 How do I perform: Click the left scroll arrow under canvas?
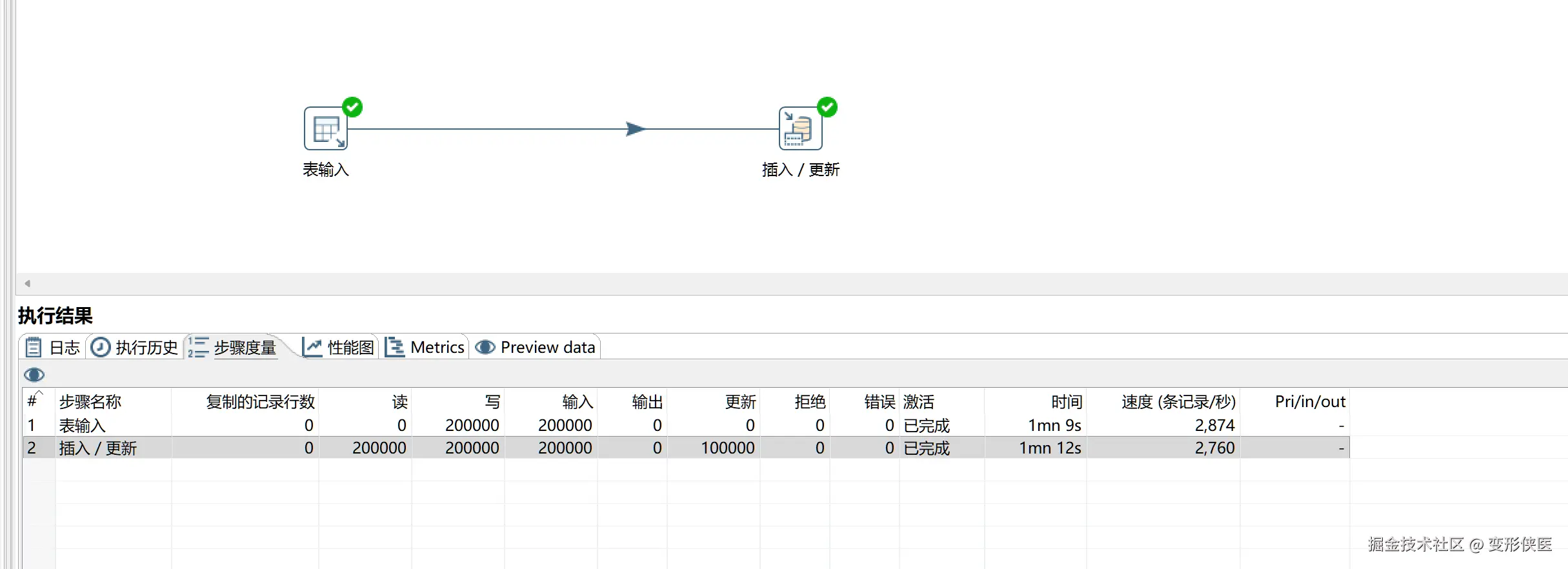27,283
